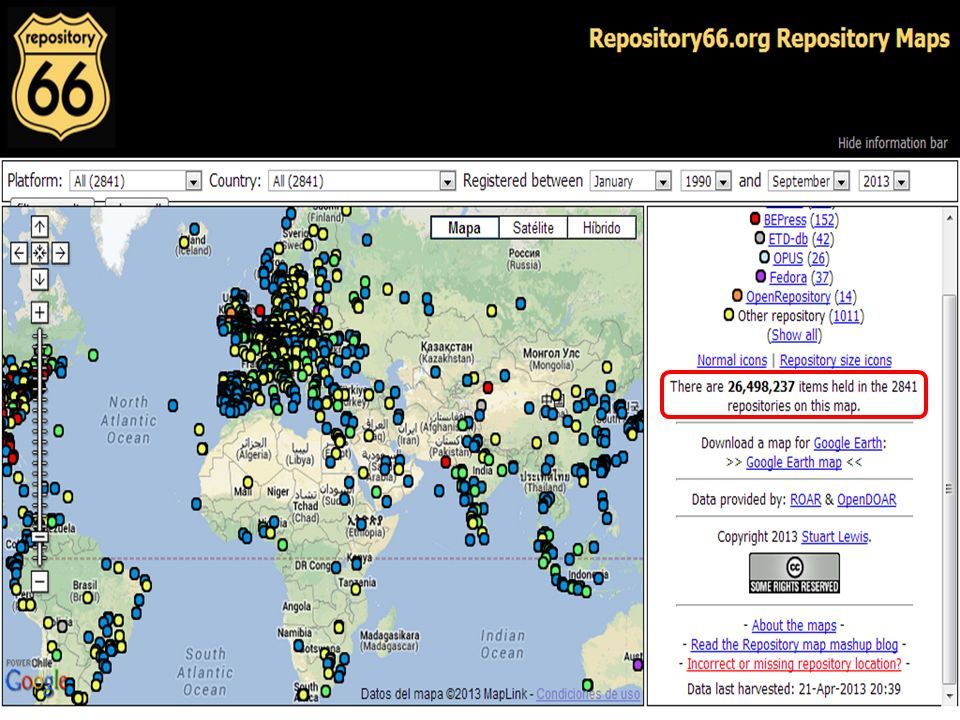Click the yellow Other repository legend marker
The height and width of the screenshot is (720, 960).
click(729, 315)
